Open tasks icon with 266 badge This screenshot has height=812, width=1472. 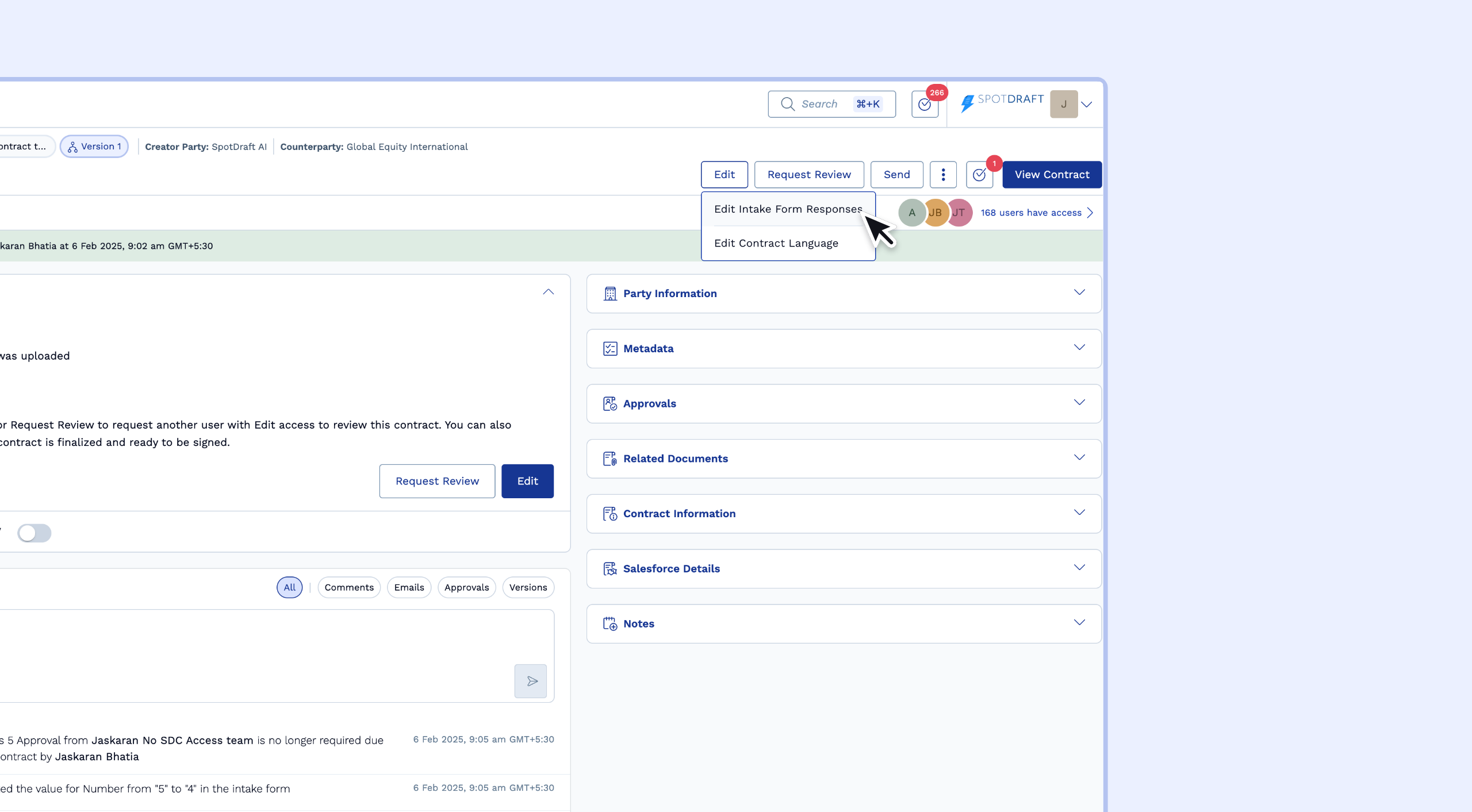pos(925,104)
